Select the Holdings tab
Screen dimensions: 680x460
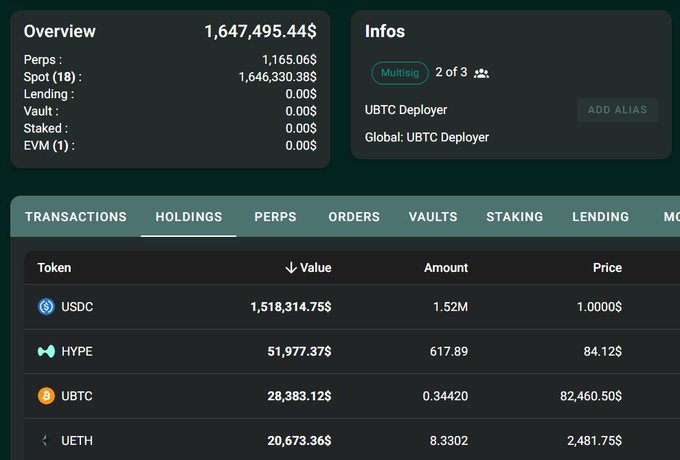click(189, 216)
